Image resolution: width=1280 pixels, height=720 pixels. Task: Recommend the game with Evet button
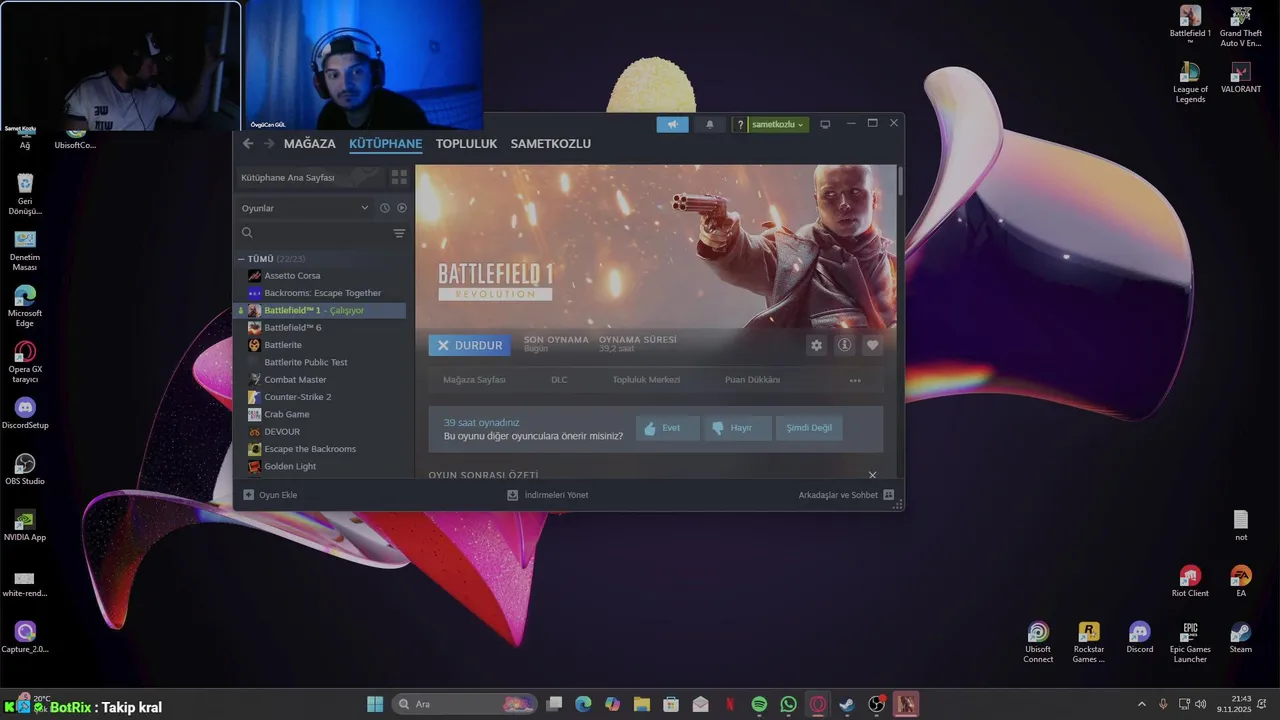click(667, 428)
